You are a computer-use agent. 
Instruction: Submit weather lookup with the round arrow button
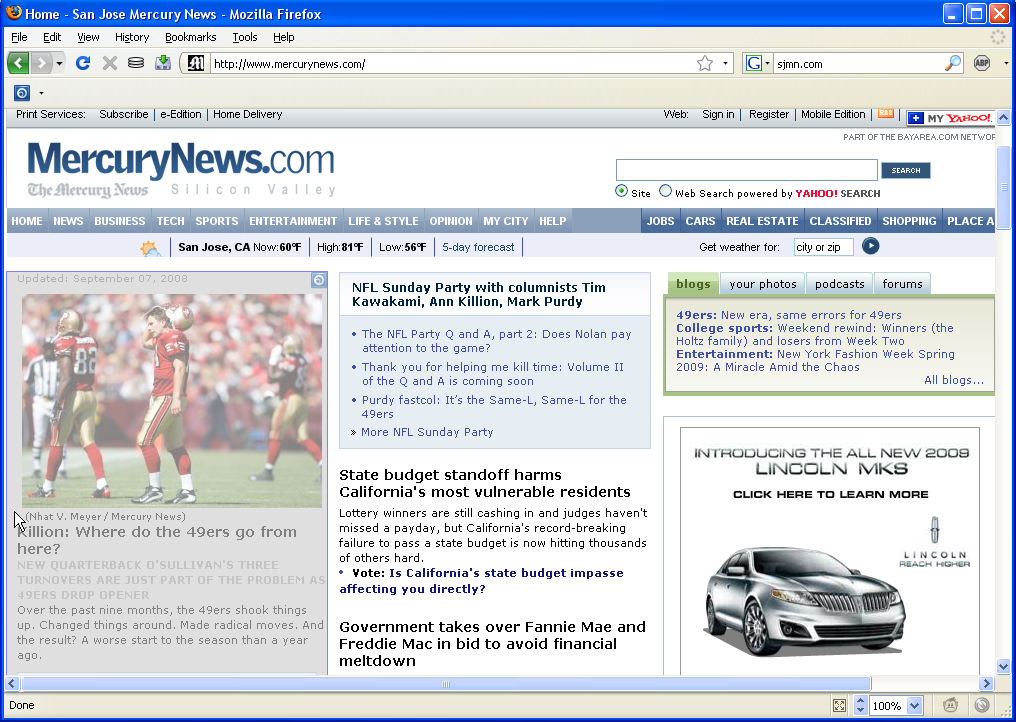[x=870, y=246]
